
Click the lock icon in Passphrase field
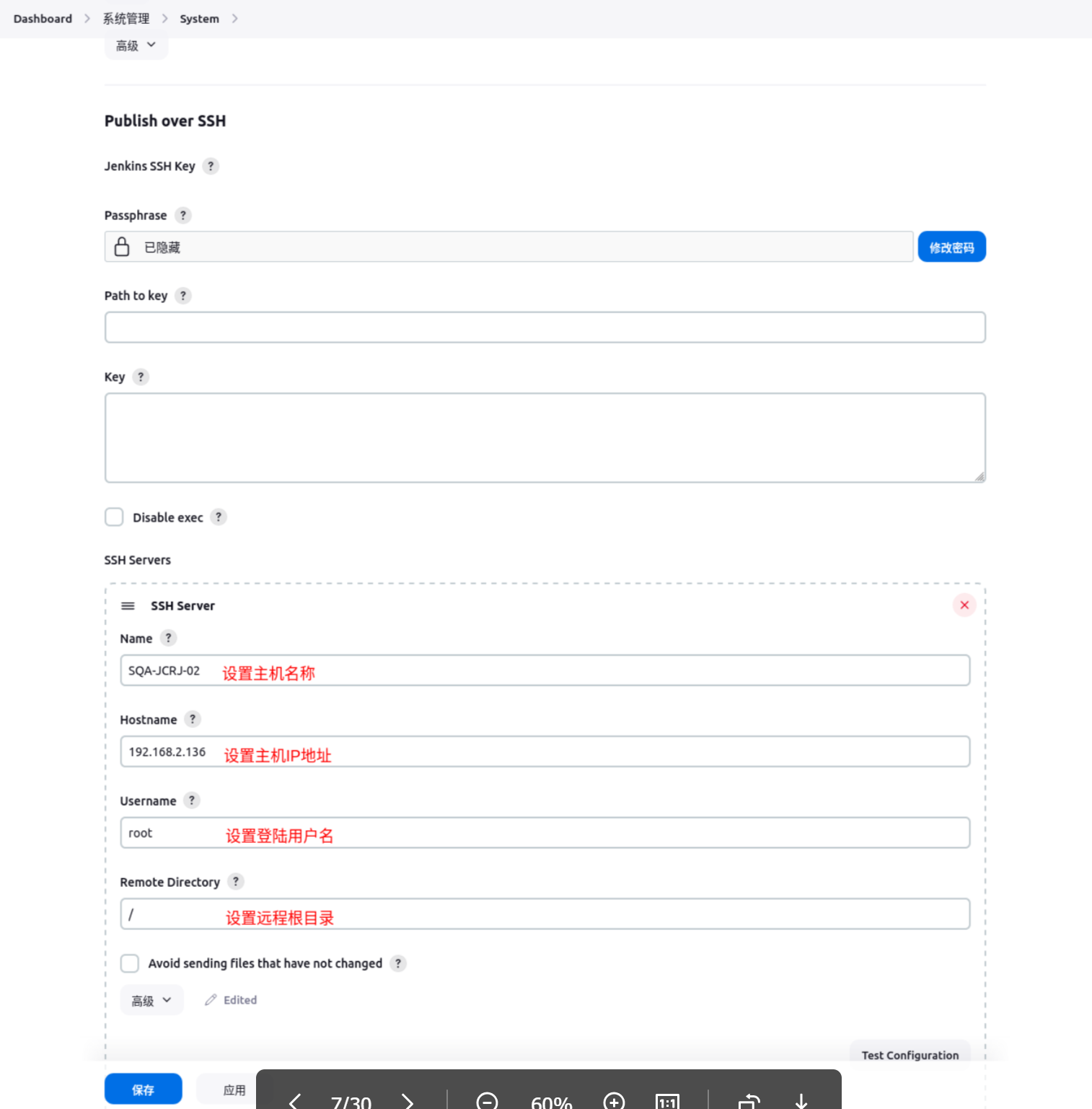pyautogui.click(x=122, y=247)
